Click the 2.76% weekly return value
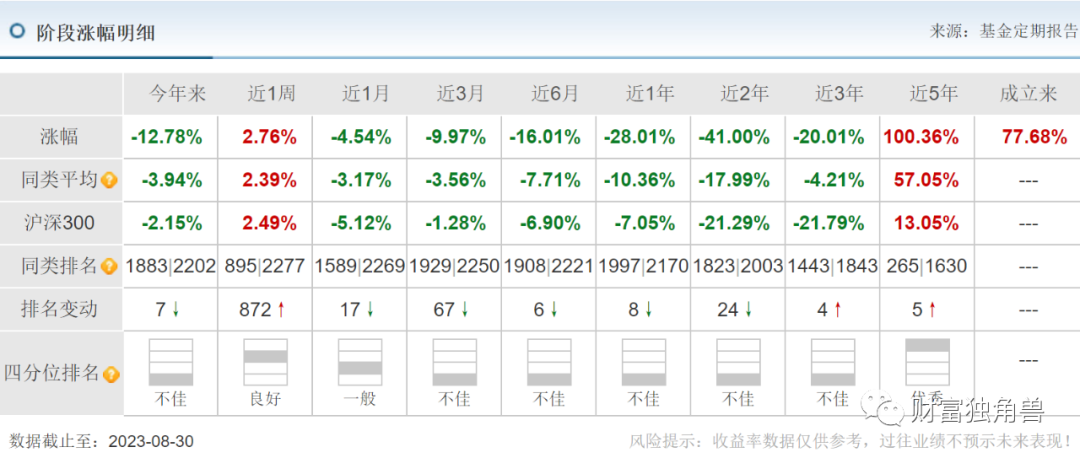Viewport: 1080px width, 458px height. (x=269, y=137)
